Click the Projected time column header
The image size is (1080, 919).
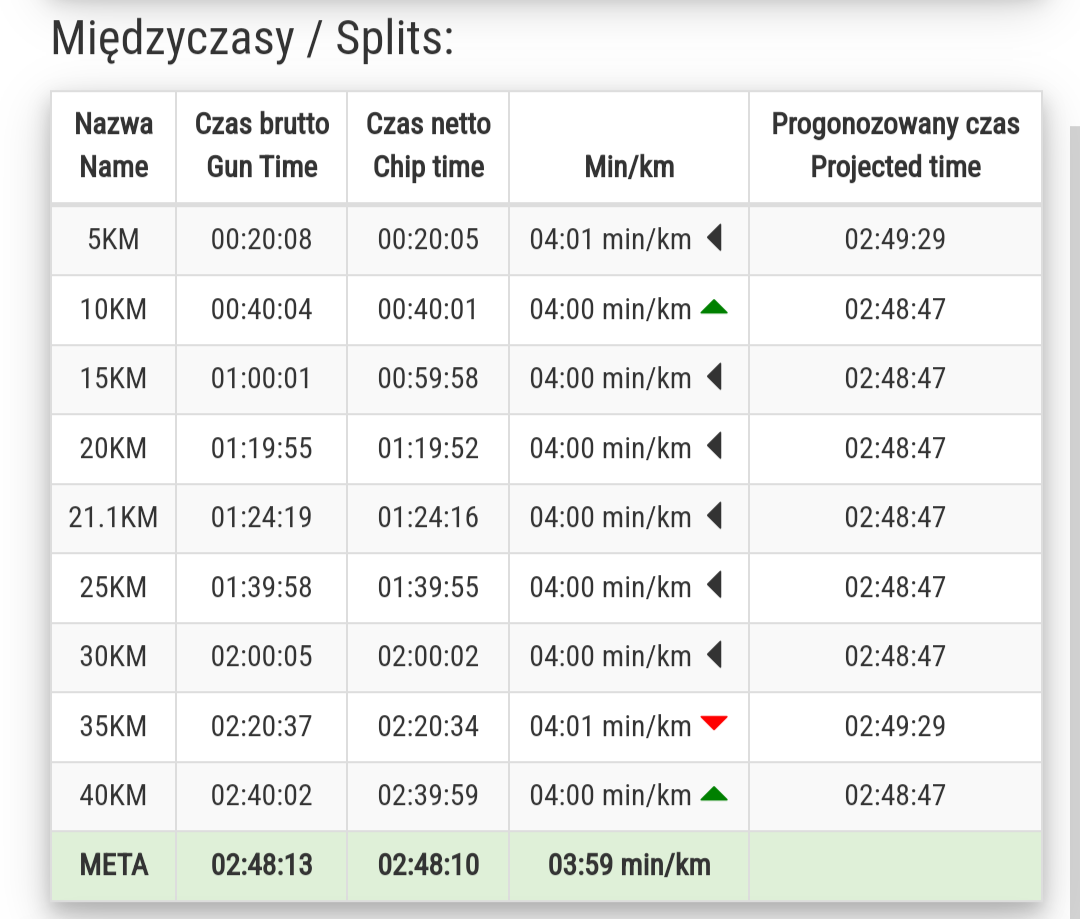click(x=895, y=146)
